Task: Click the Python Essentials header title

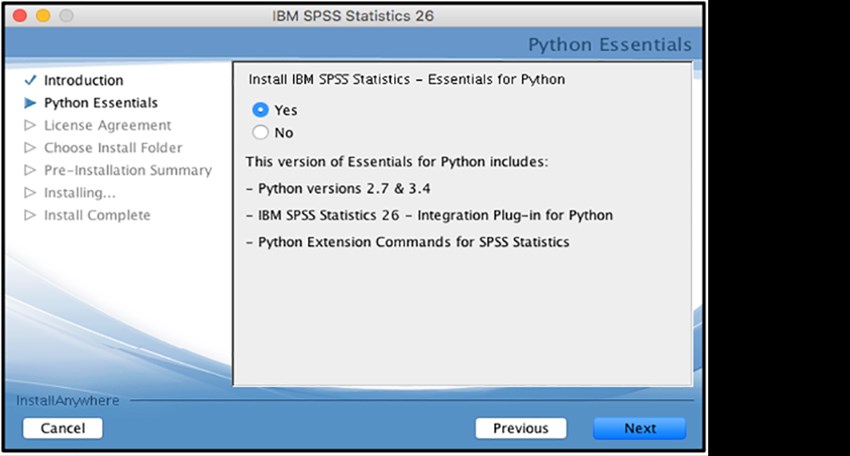Action: coord(610,44)
